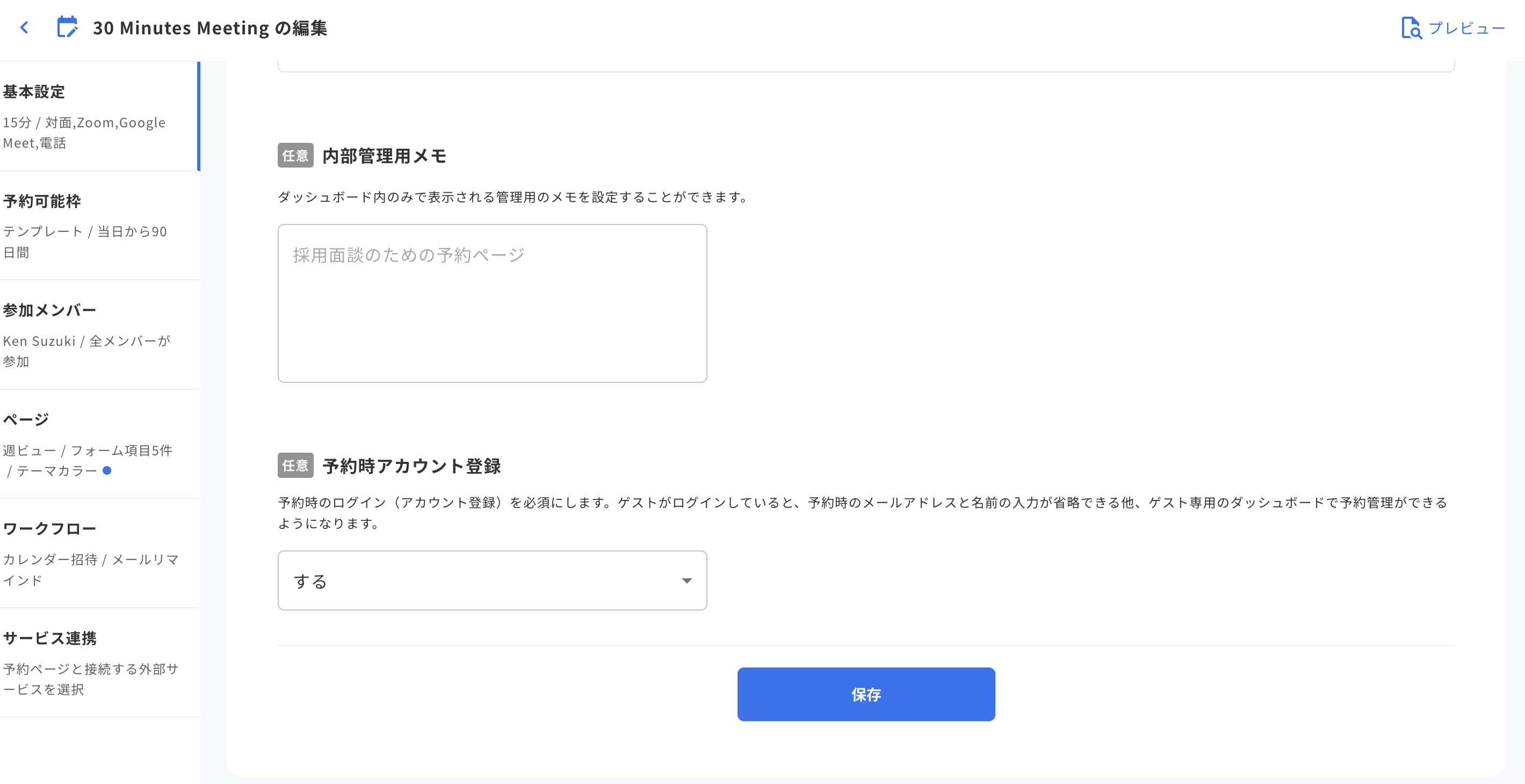Click the 内部管理用メモ heading
Viewport: 1525px width, 784px height.
click(384, 156)
